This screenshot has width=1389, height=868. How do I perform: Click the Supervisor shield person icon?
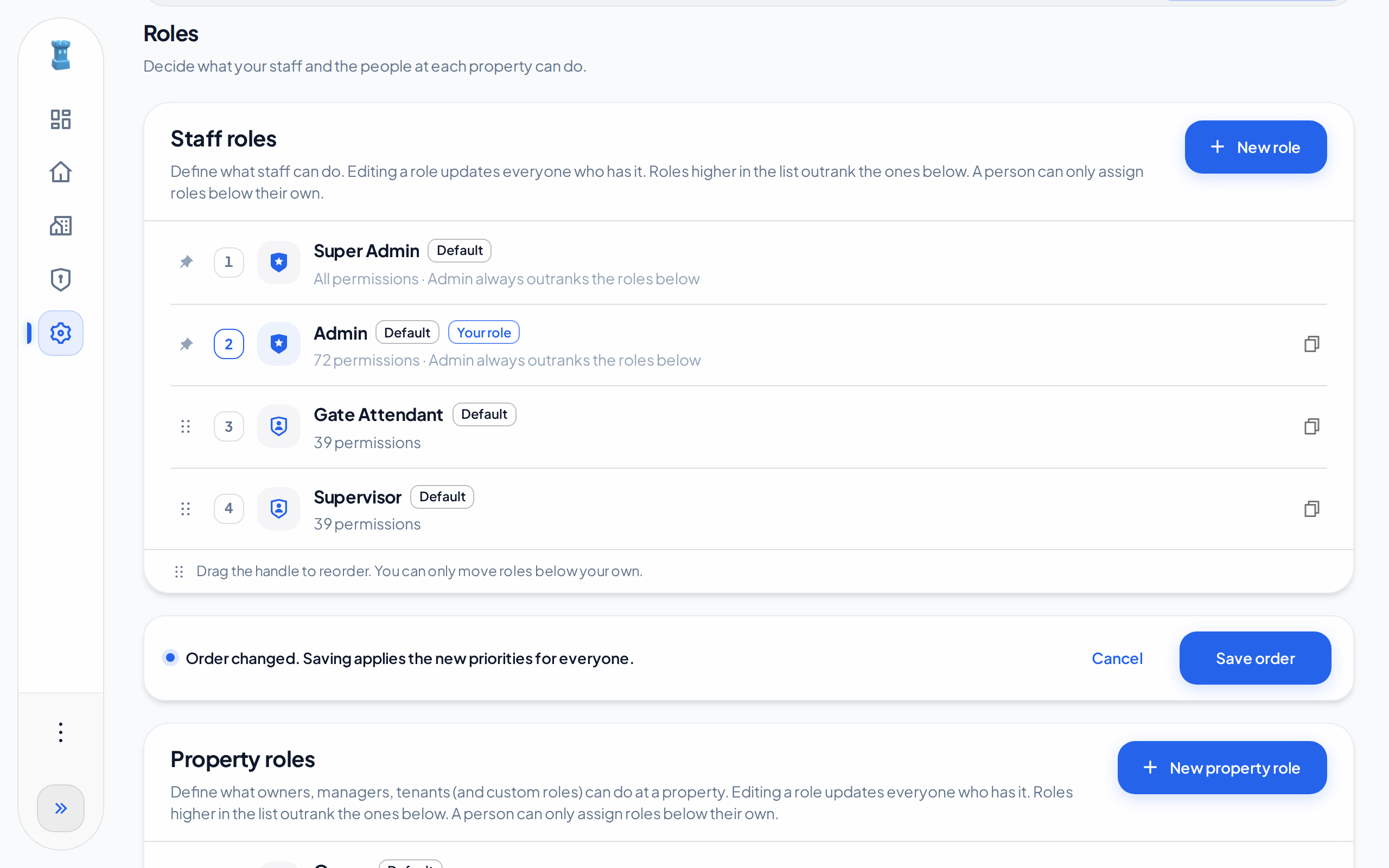coord(279,509)
